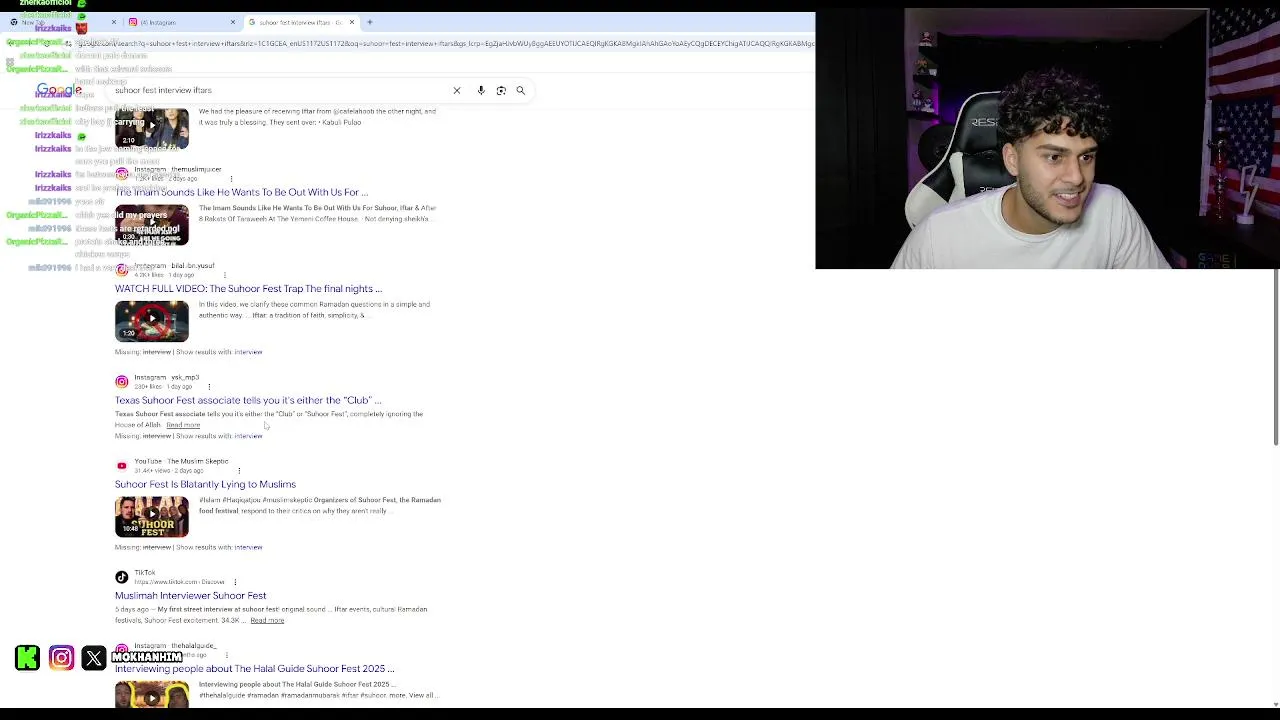Close the New Tab tab

(113, 22)
